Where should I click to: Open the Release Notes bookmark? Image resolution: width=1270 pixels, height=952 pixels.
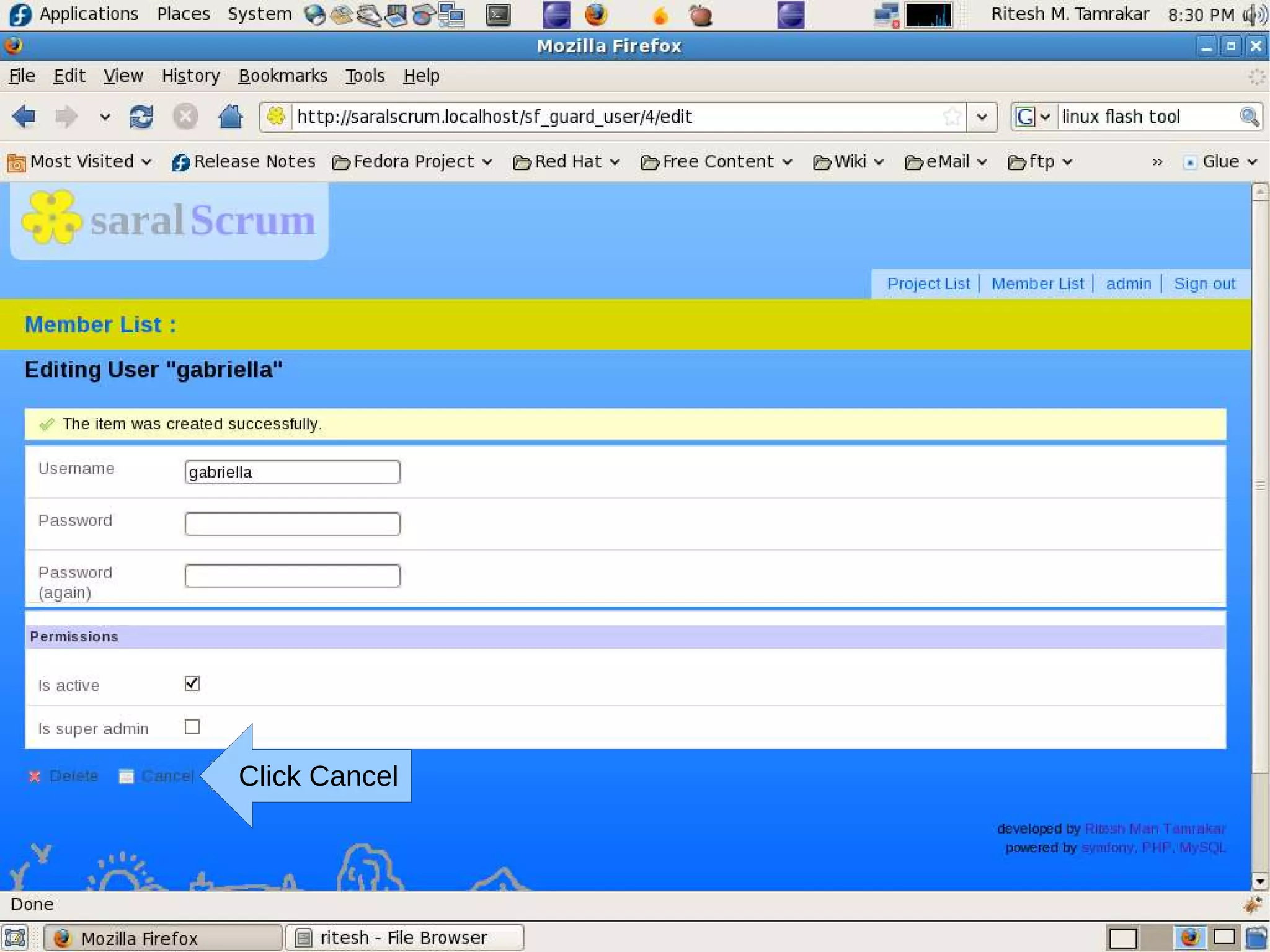tap(244, 162)
